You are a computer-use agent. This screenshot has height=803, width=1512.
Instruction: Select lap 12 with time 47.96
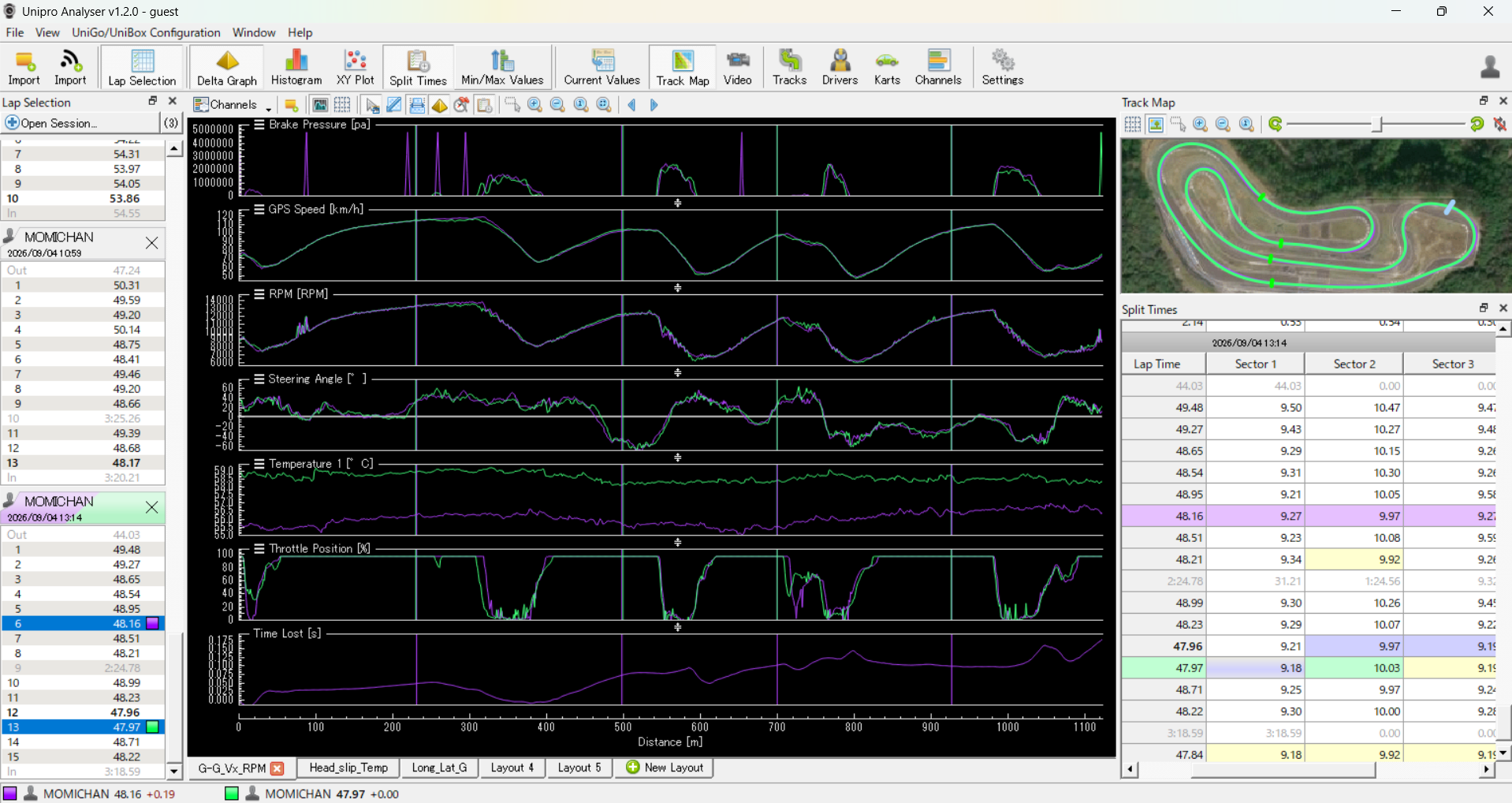pyautogui.click(x=83, y=712)
